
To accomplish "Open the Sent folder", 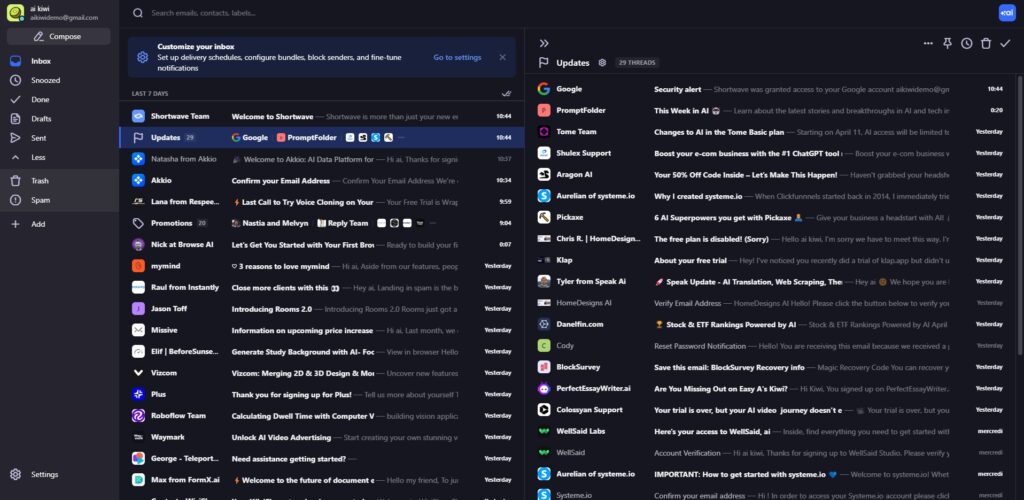I will tap(39, 138).
